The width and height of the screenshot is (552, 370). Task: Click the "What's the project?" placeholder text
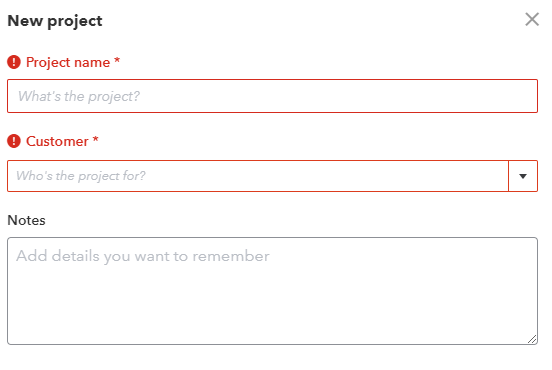pos(79,96)
